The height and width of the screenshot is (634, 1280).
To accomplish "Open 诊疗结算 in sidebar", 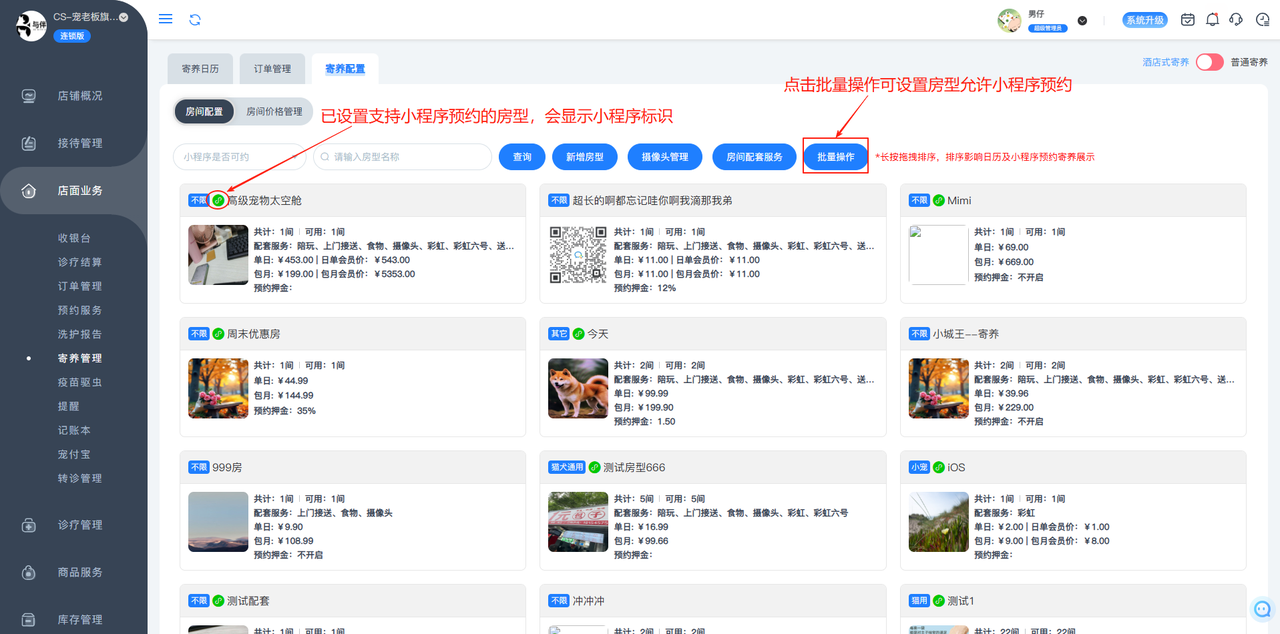I will (80, 262).
